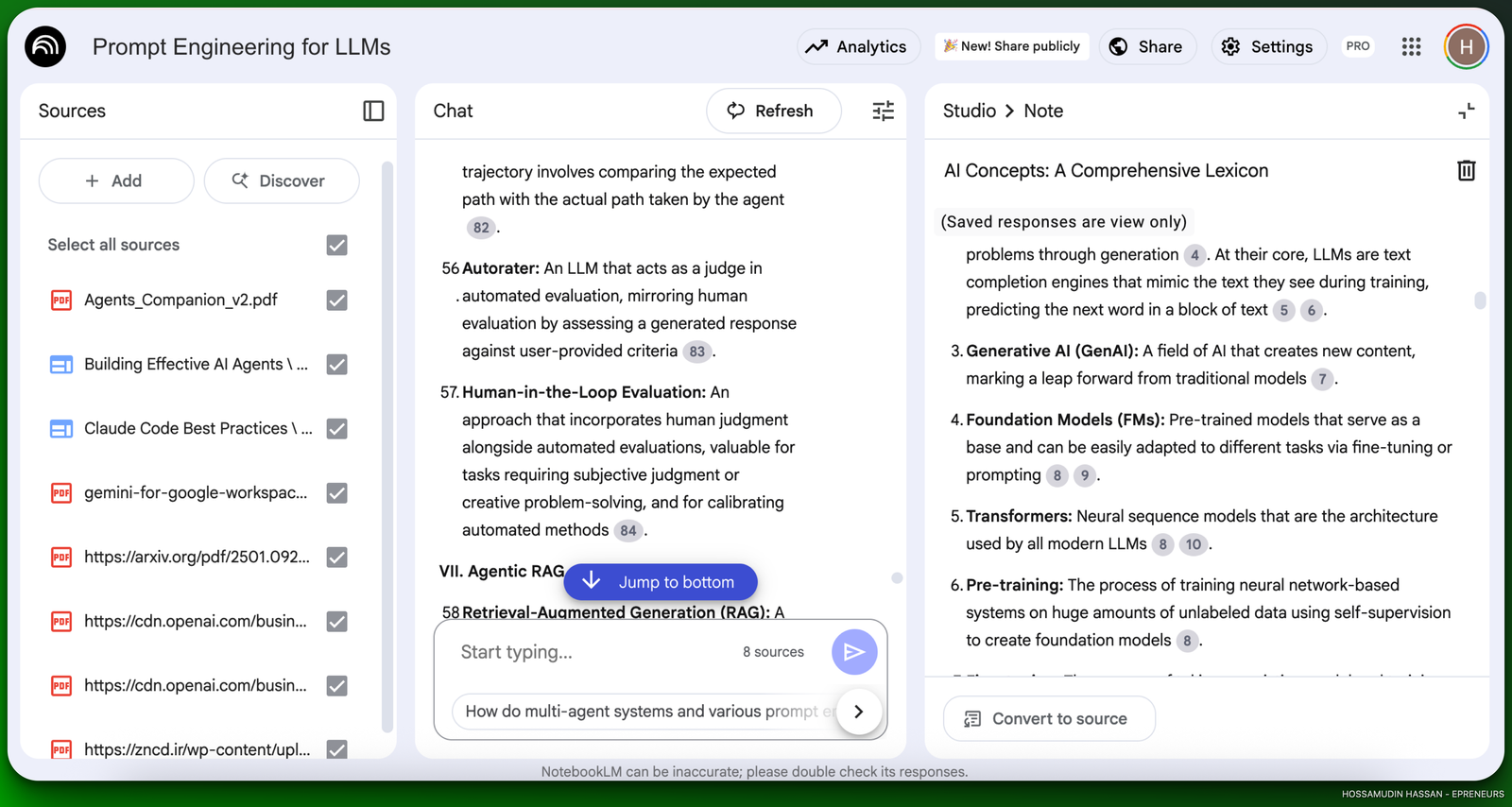
Task: Collapse the Sources panel
Action: click(x=373, y=111)
